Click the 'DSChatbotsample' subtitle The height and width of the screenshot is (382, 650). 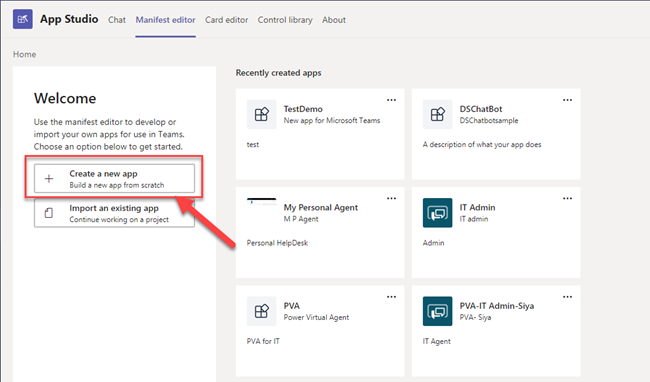click(x=489, y=121)
